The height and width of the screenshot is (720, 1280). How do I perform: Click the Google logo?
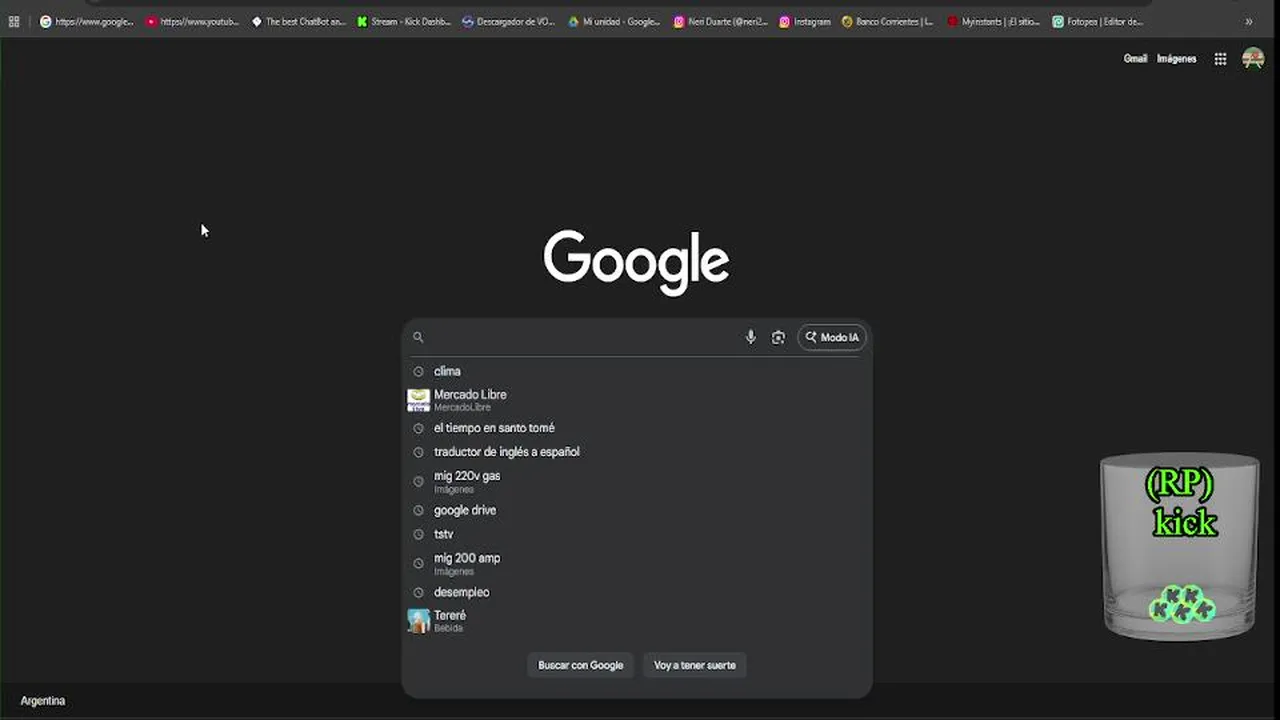(636, 262)
